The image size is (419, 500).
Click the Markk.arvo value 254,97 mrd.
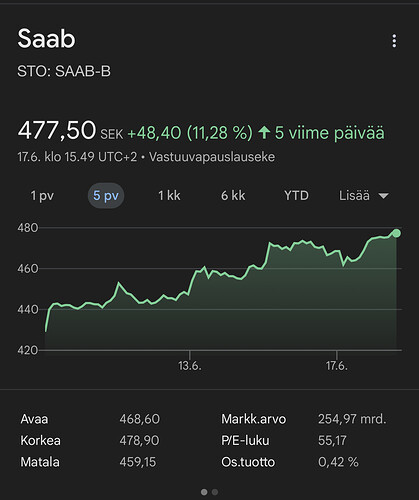click(352, 419)
